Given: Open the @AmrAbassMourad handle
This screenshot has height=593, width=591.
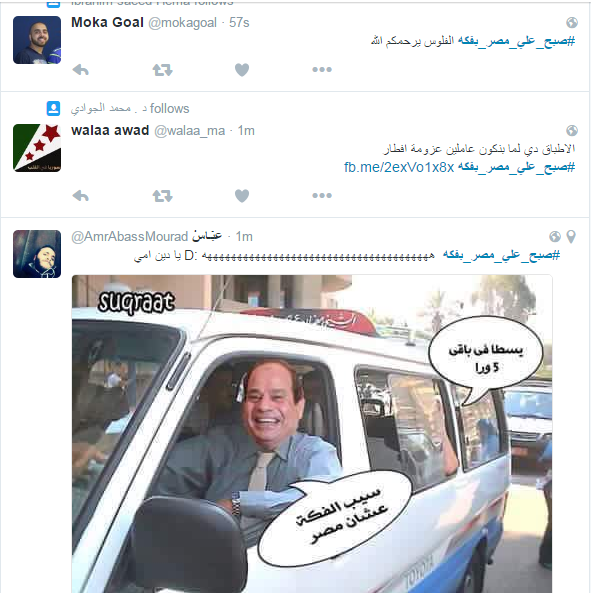Looking at the screenshot, I should pyautogui.click(x=130, y=237).
